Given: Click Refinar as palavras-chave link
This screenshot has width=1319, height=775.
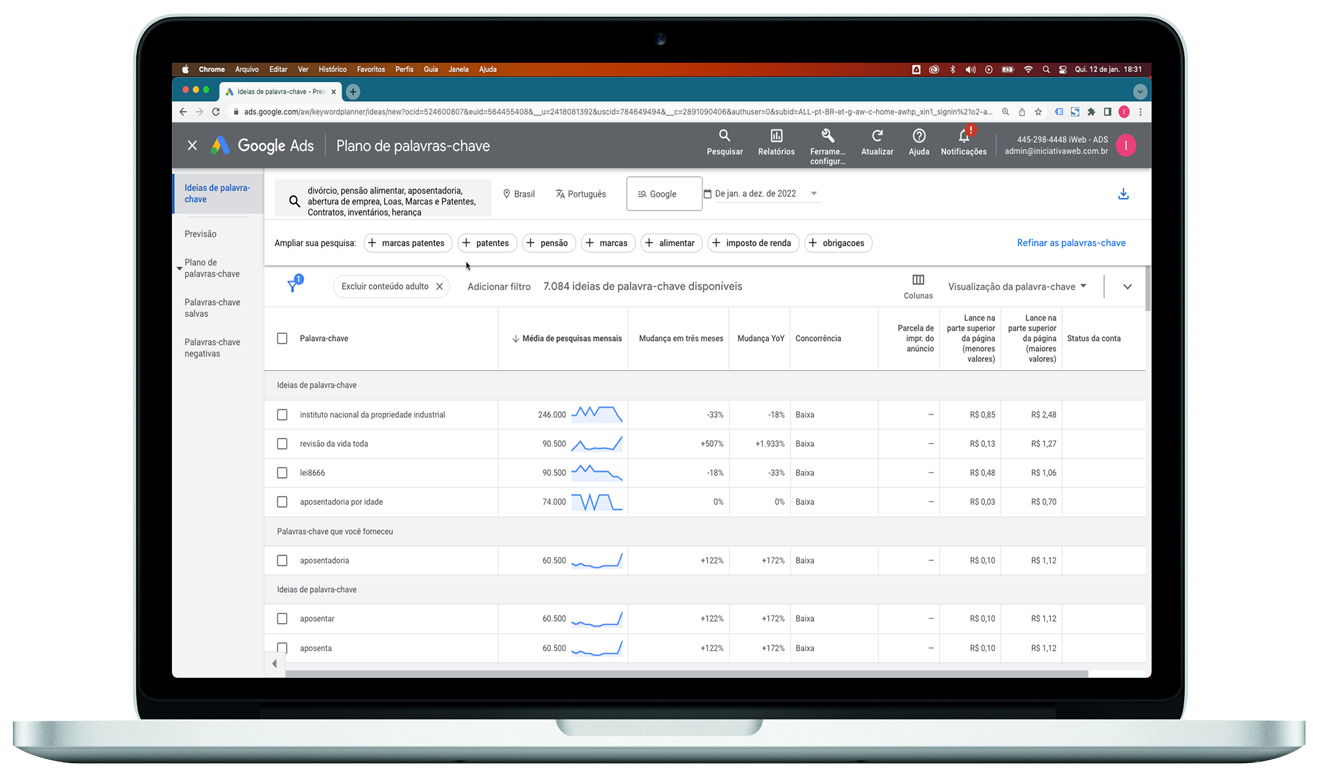Looking at the screenshot, I should click(x=1070, y=243).
